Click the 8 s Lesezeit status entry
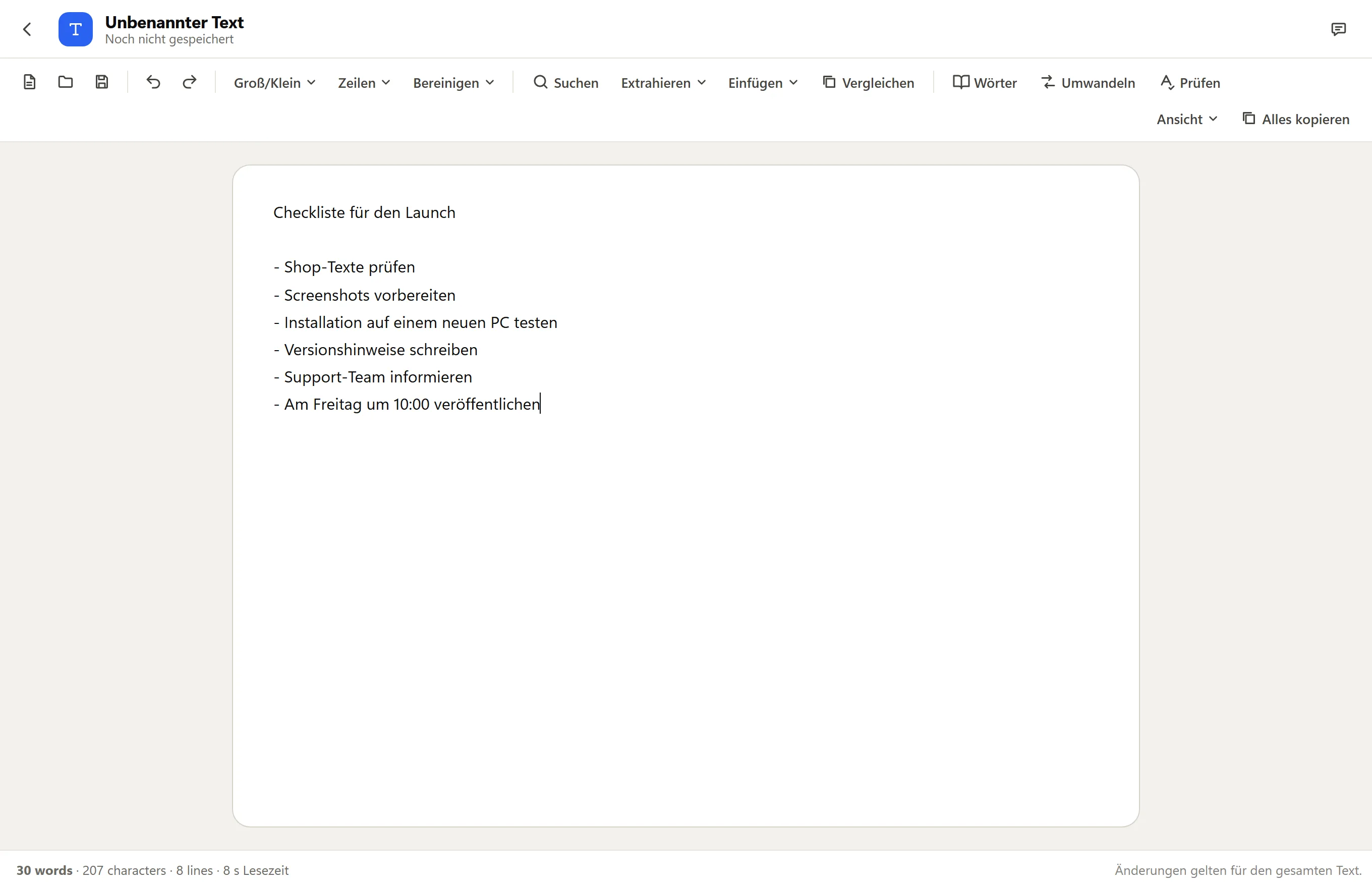1372x888 pixels. 256,871
